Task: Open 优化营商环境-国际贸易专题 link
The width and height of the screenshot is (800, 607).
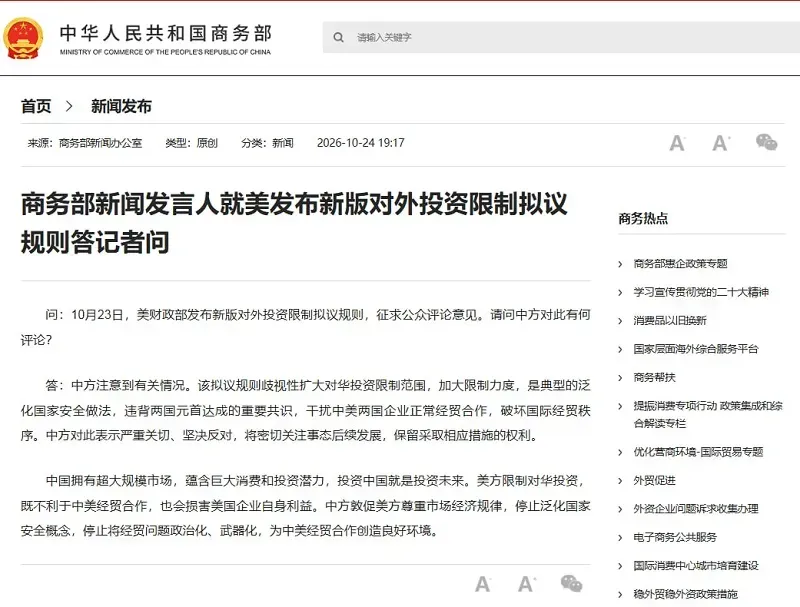Action: tap(698, 452)
